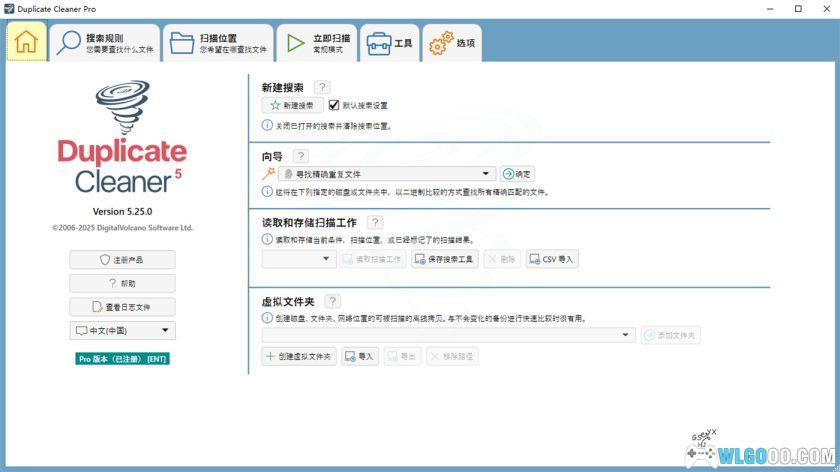Click info icon next to 关闭已打开的搜索
The image size is (840, 472).
[x=267, y=125]
